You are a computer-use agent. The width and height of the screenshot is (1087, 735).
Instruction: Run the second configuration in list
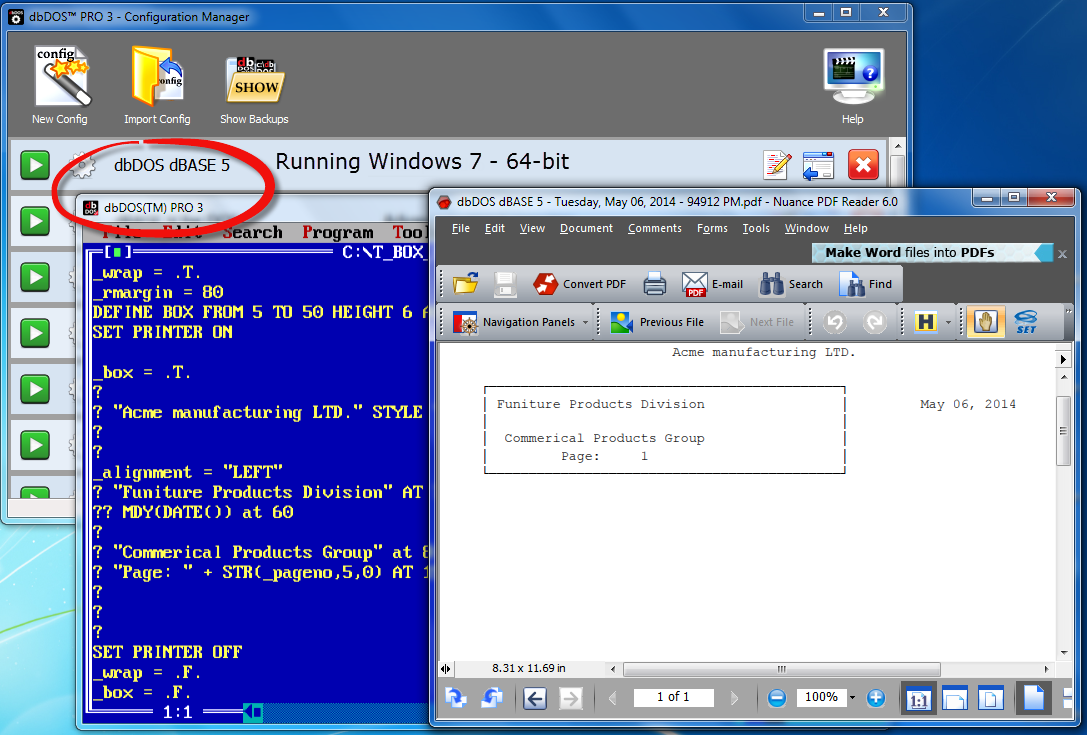point(35,221)
